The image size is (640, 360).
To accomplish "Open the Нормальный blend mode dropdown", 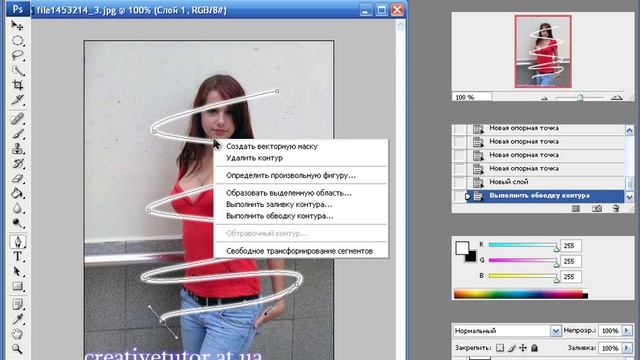I will pyautogui.click(x=556, y=331).
